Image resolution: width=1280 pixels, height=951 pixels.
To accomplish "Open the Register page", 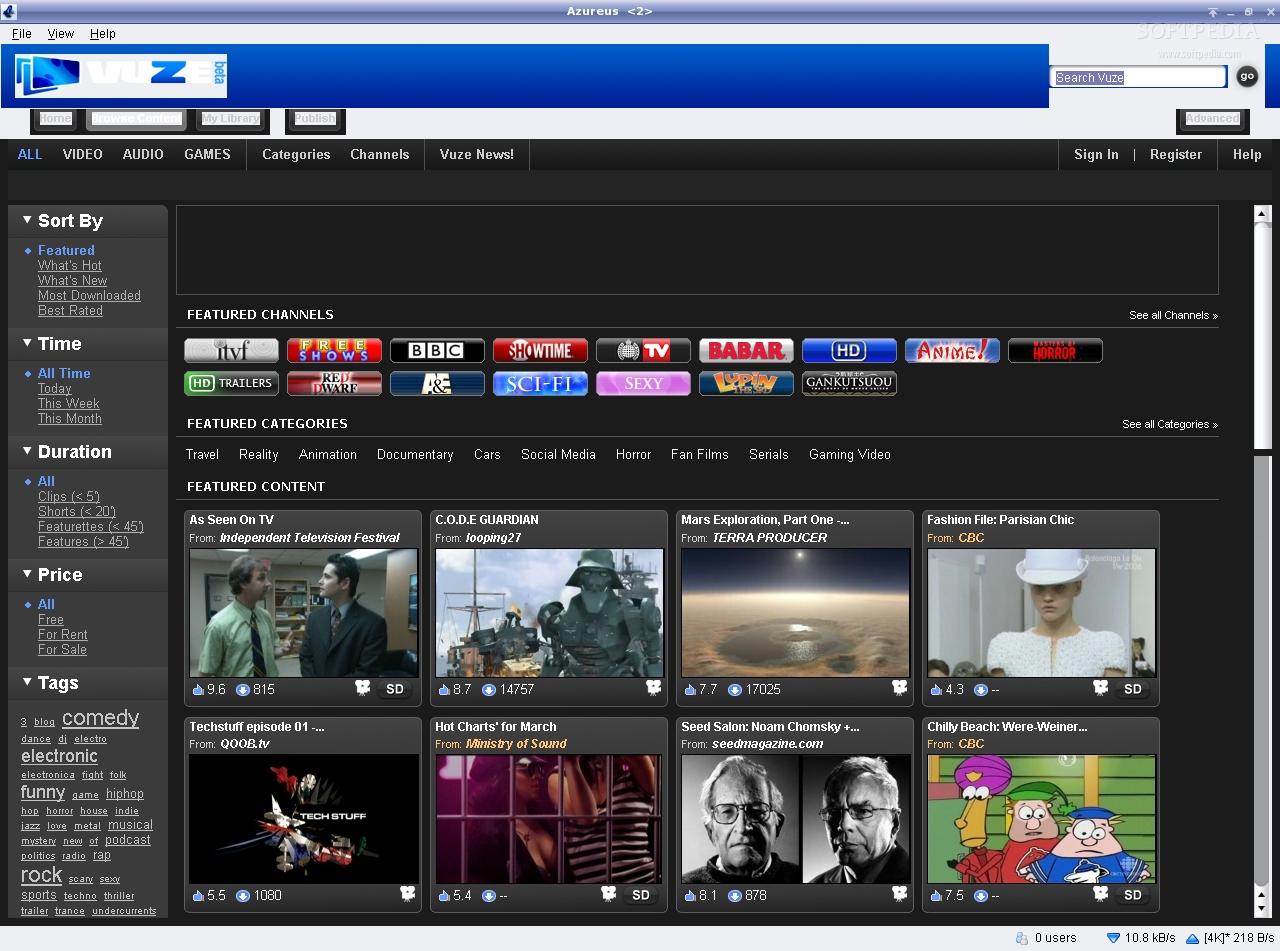I will (1175, 154).
